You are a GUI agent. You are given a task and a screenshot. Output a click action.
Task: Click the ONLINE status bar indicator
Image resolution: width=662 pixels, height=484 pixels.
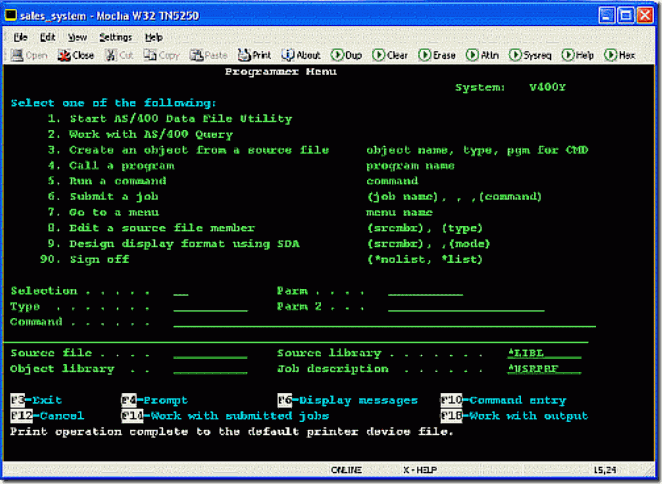click(x=346, y=470)
